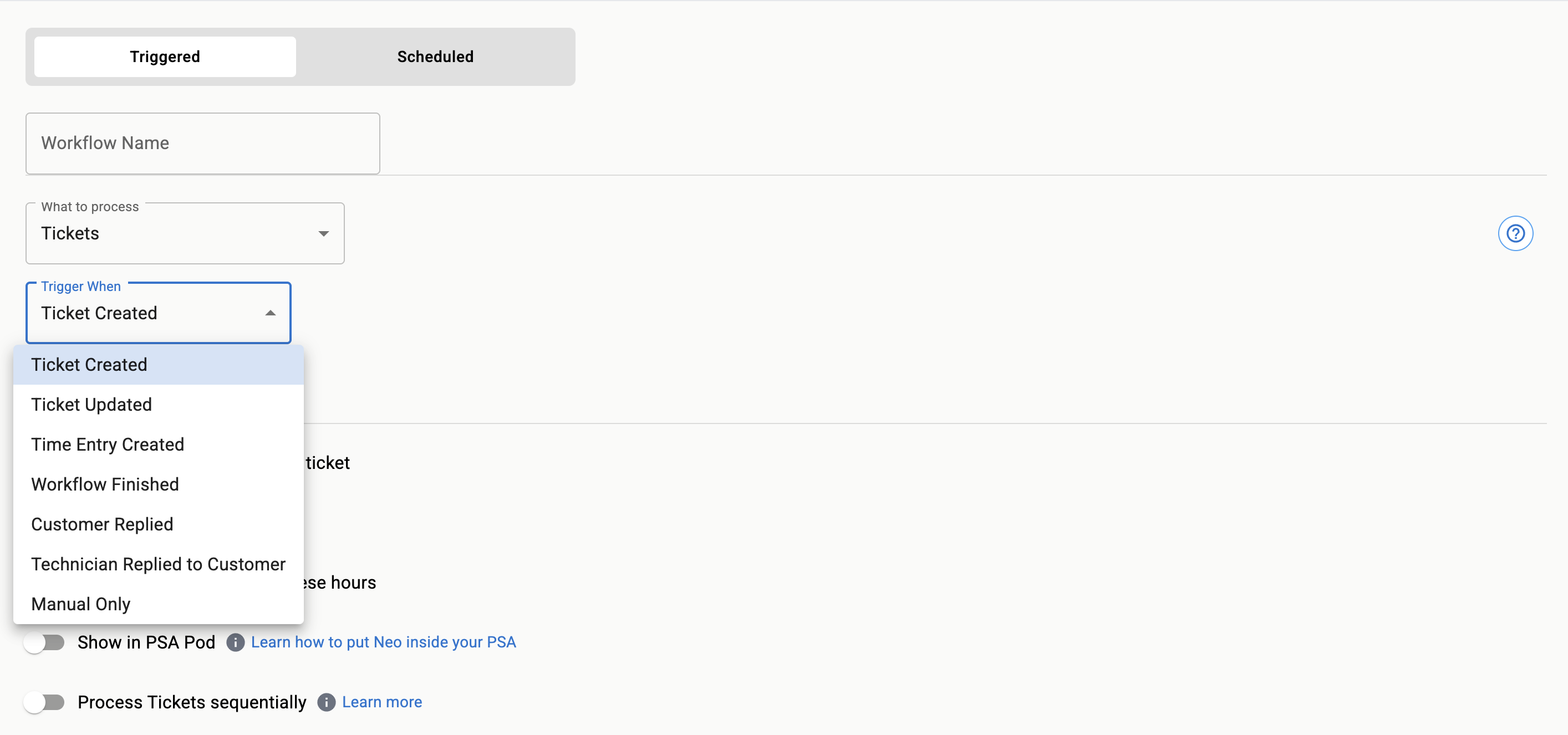
Task: Enable Process Tickets sequentially switch
Action: pos(44,702)
